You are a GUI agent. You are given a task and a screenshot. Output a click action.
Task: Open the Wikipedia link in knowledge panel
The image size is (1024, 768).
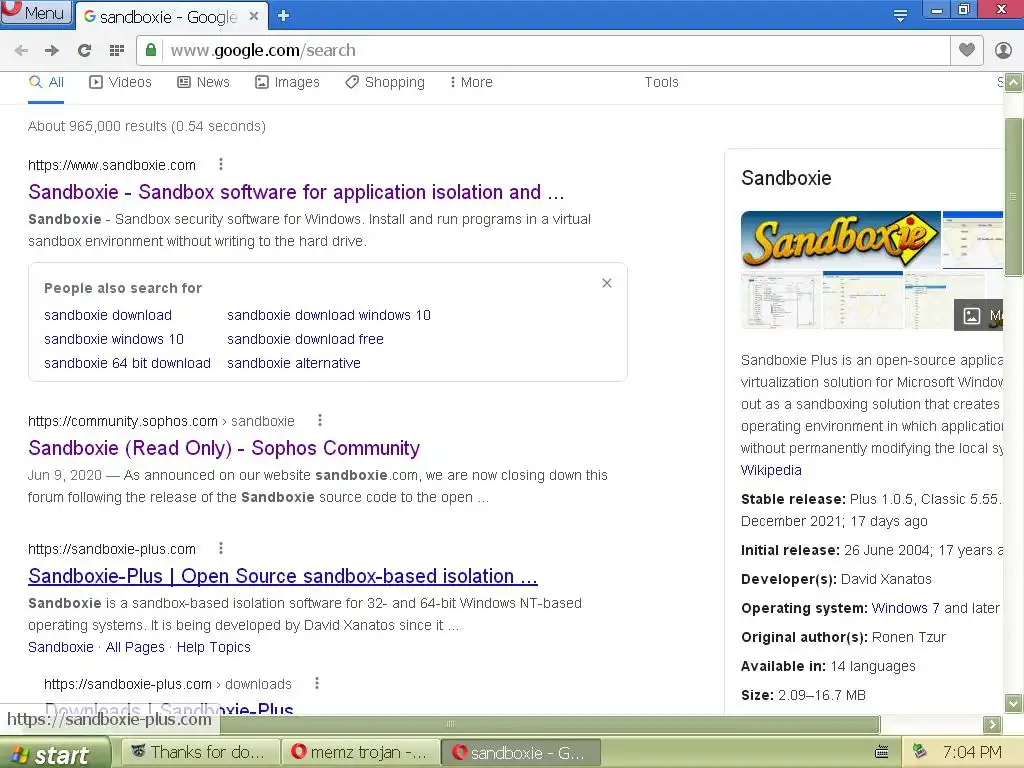pyautogui.click(x=771, y=470)
